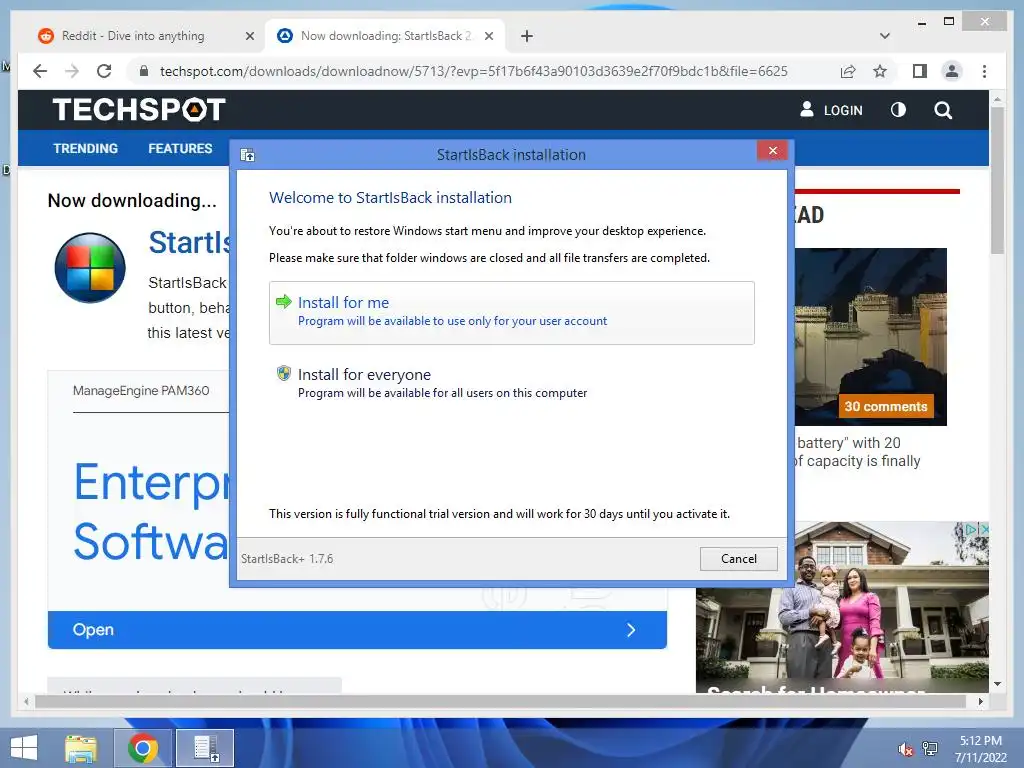
Task: Open the FEATURES menu on TechSpot
Action: (x=180, y=148)
